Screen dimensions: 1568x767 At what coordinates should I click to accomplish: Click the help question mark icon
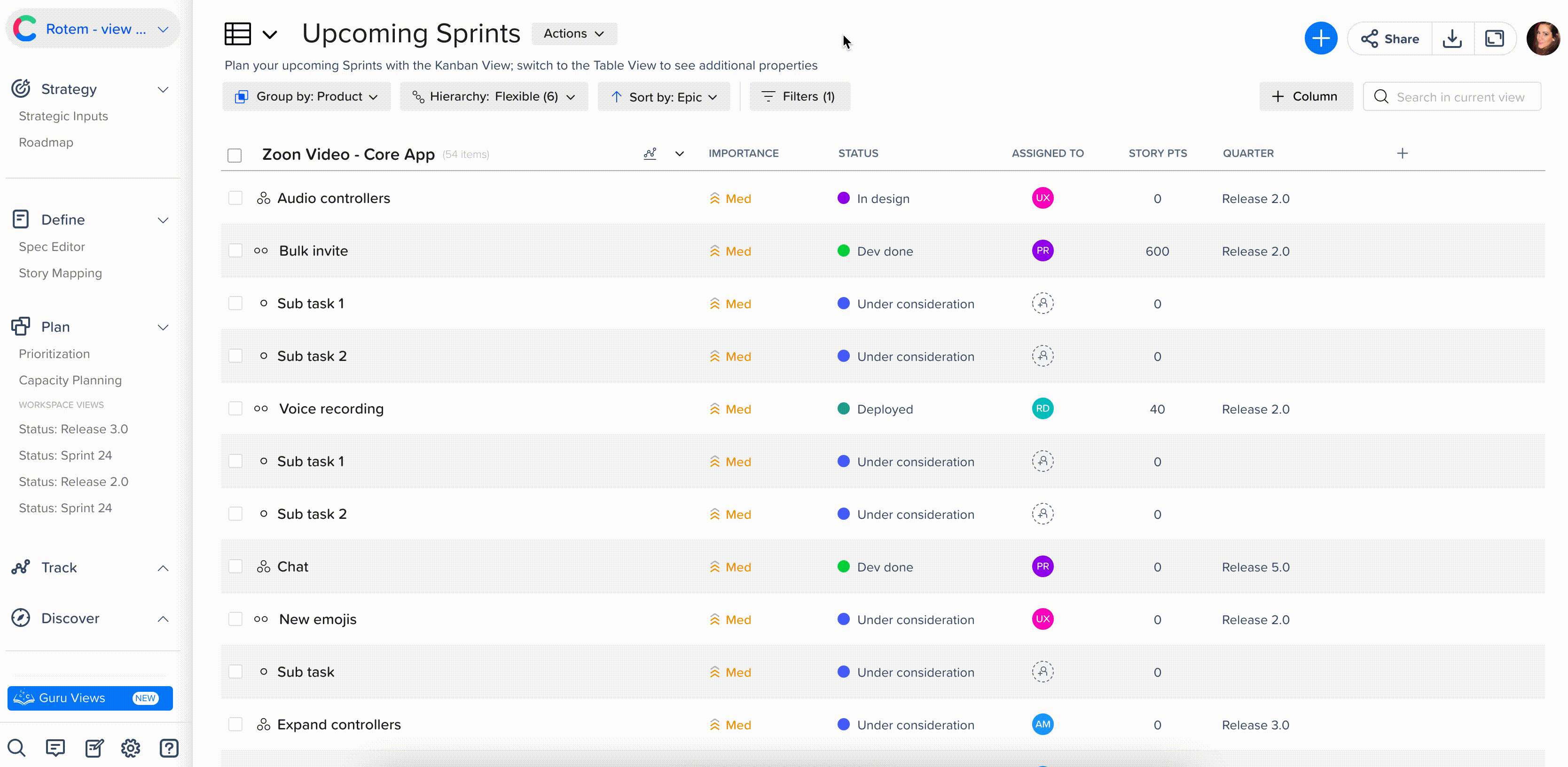pos(169,747)
